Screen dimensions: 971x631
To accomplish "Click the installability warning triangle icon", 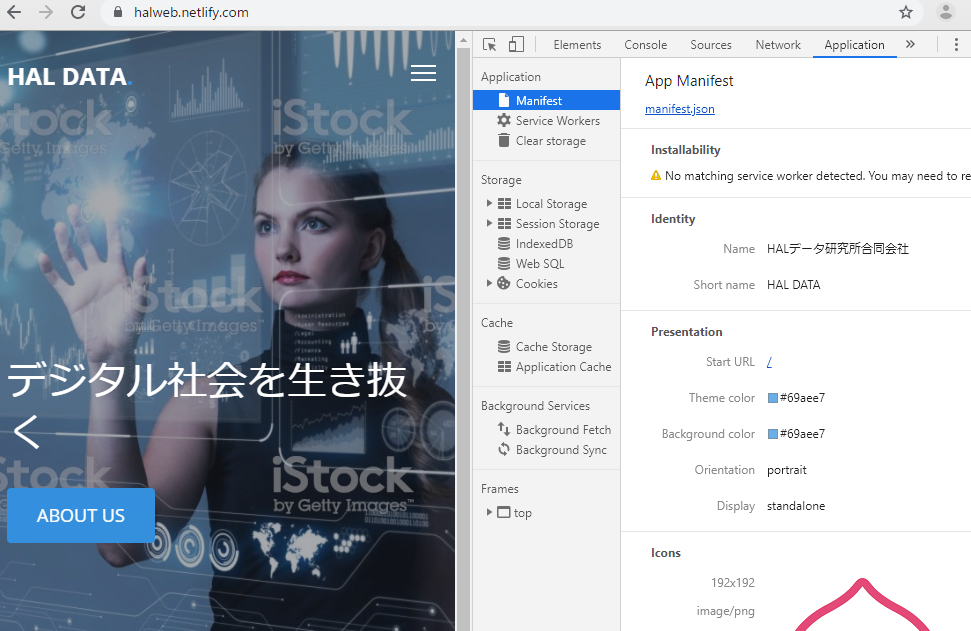I will [656, 176].
